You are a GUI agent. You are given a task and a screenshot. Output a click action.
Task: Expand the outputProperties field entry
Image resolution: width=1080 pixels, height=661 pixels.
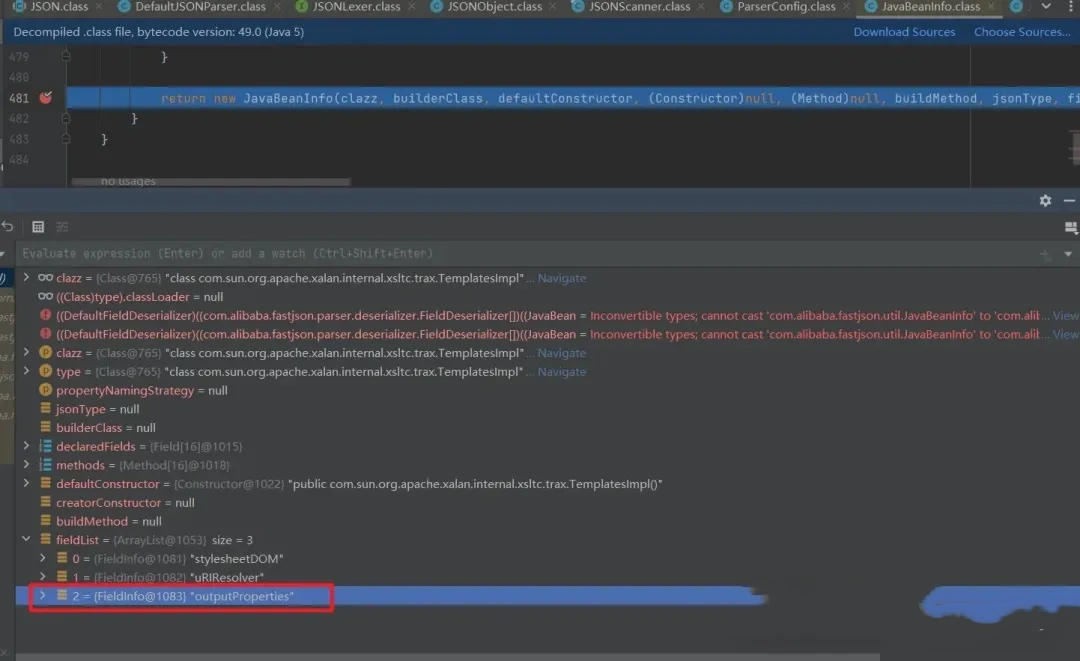click(x=43, y=596)
